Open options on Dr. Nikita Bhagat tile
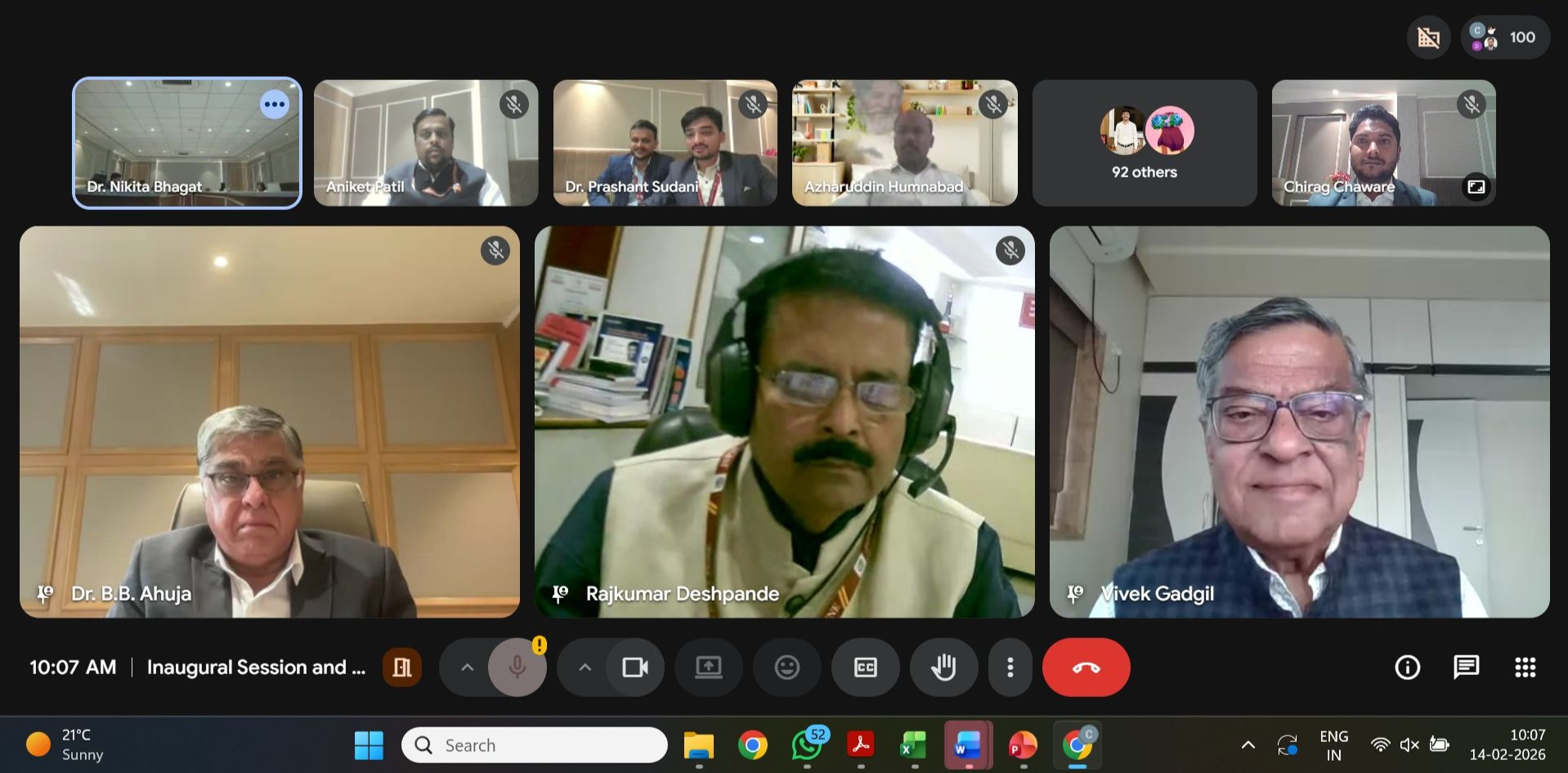The image size is (1568, 773). tap(275, 105)
